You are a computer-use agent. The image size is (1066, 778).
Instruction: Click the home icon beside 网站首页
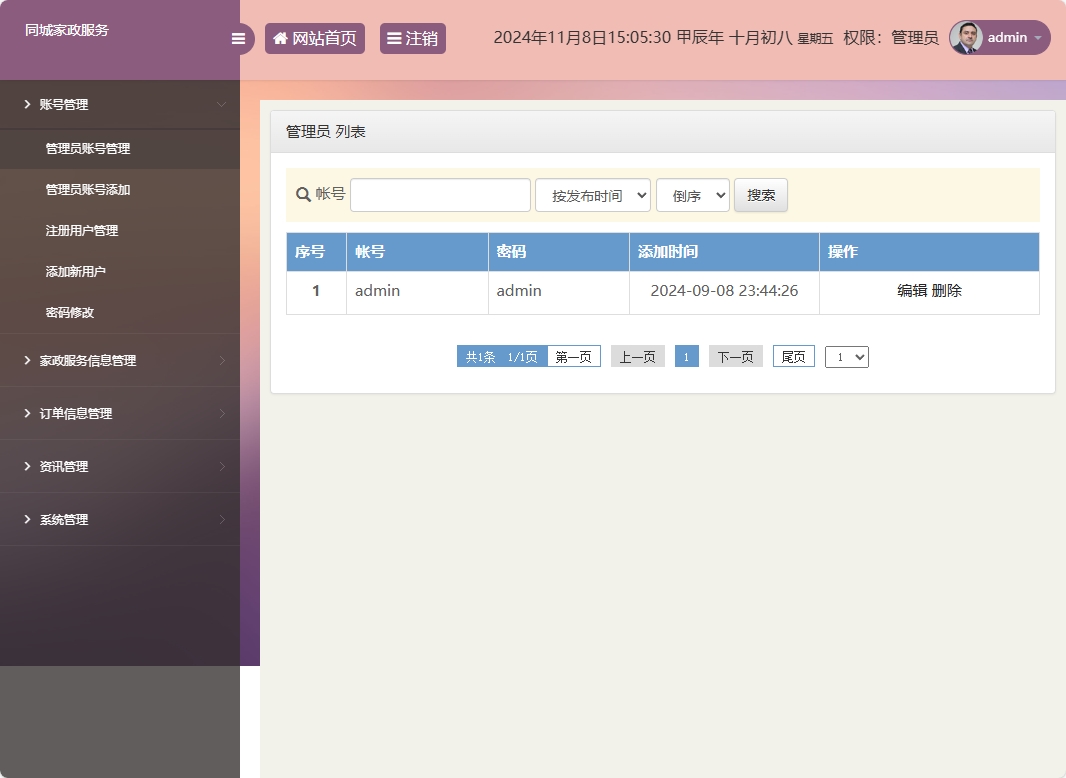point(279,38)
